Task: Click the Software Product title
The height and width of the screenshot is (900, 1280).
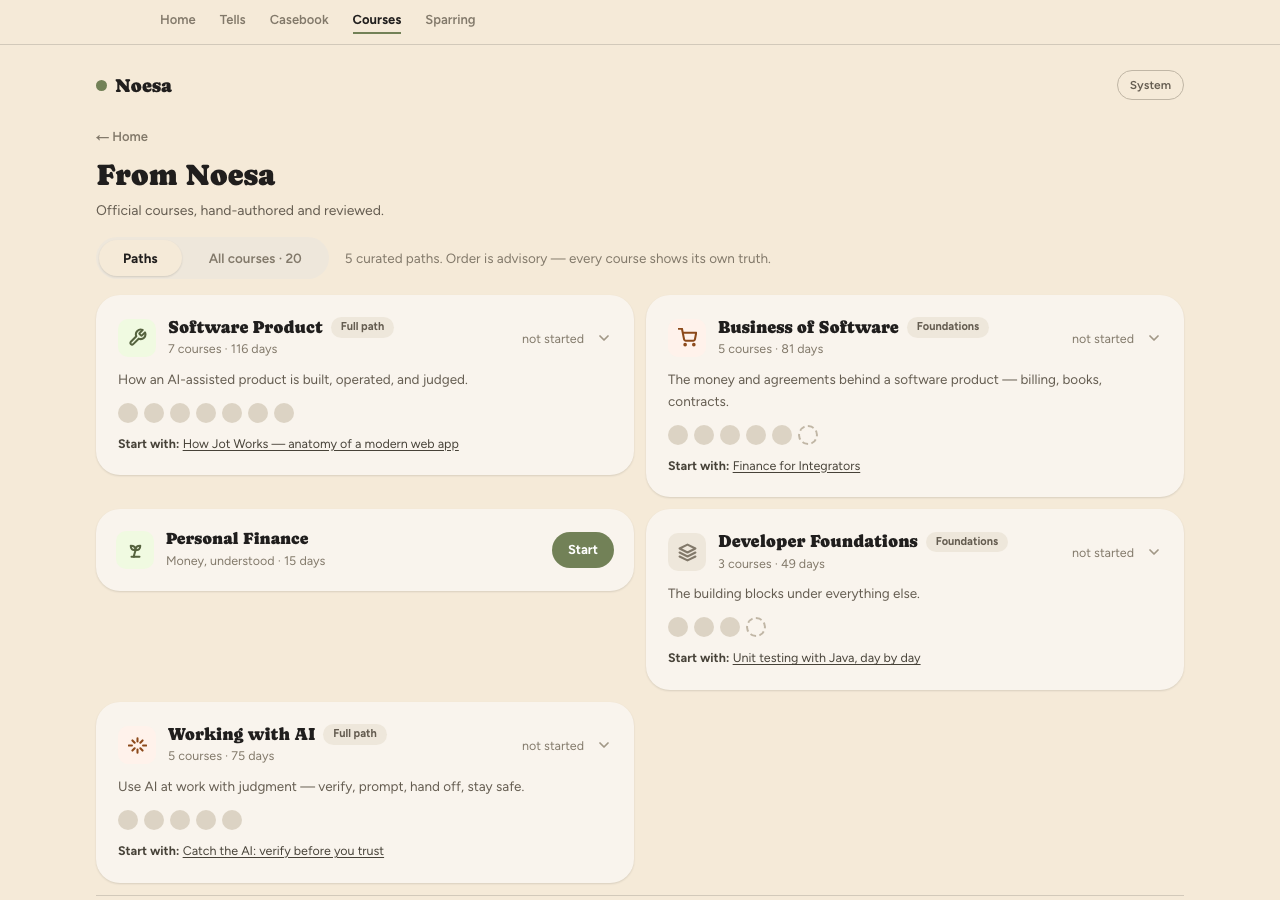Action: [245, 327]
